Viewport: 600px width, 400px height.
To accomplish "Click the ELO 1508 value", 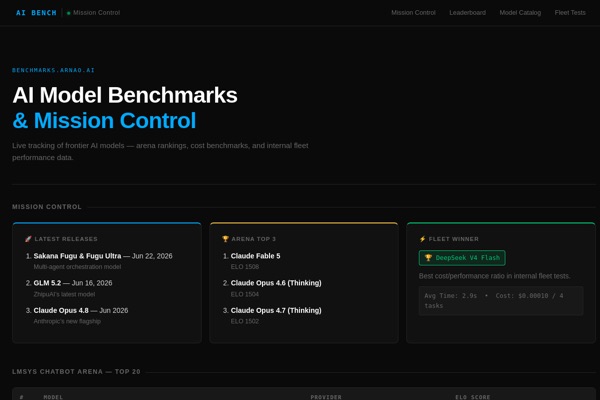I will click(245, 267).
